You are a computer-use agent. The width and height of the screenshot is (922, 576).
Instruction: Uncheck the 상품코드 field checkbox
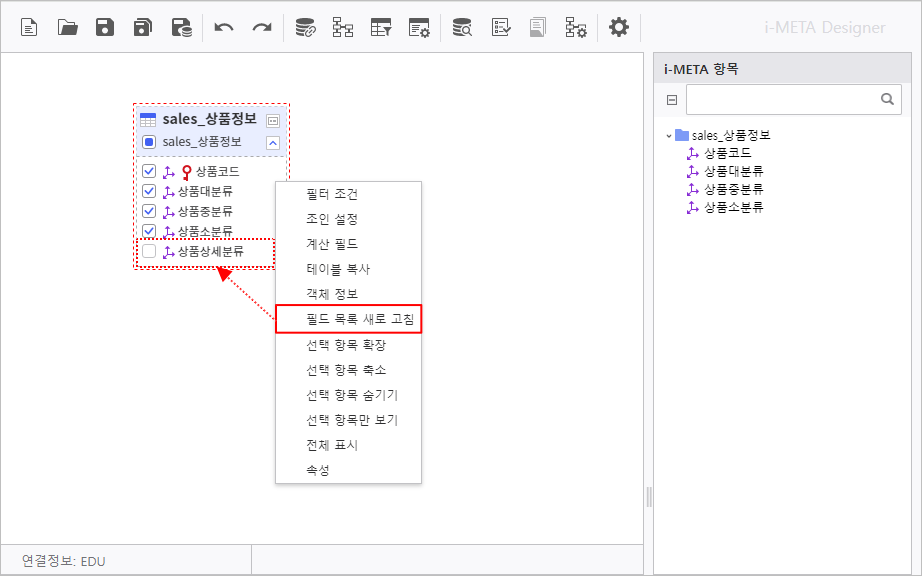[x=149, y=171]
